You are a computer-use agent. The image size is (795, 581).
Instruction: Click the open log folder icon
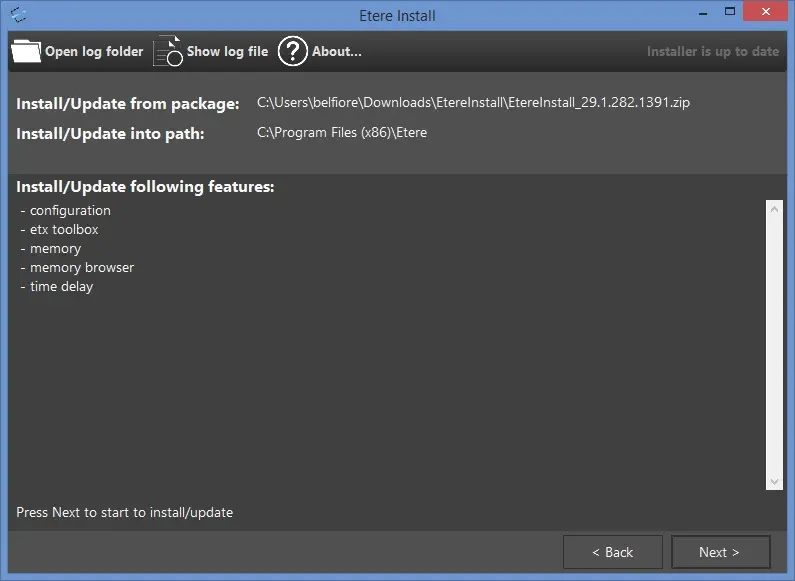point(26,51)
